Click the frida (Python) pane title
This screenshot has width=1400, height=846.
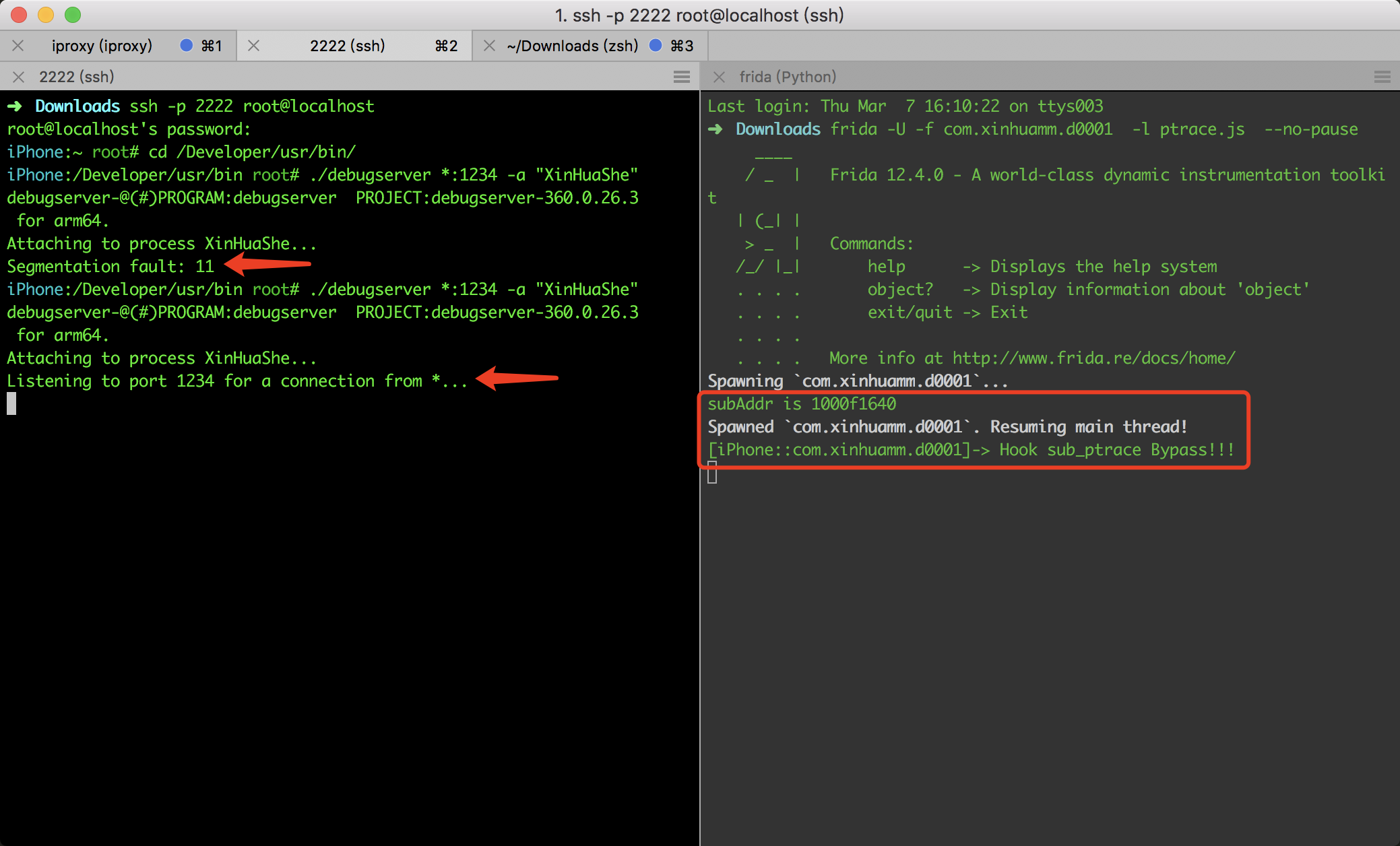pos(788,77)
